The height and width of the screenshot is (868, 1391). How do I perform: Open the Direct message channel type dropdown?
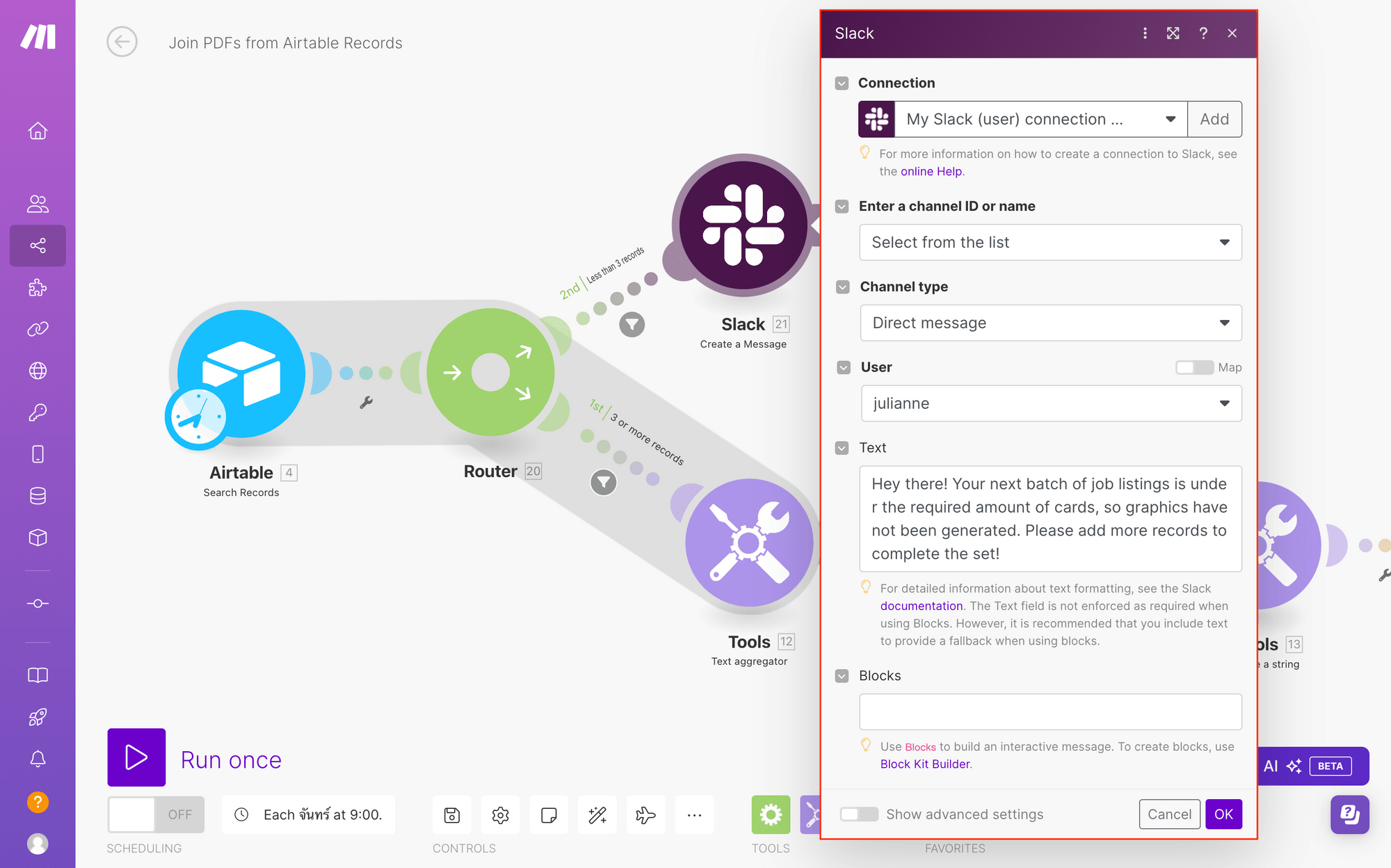tap(1051, 323)
